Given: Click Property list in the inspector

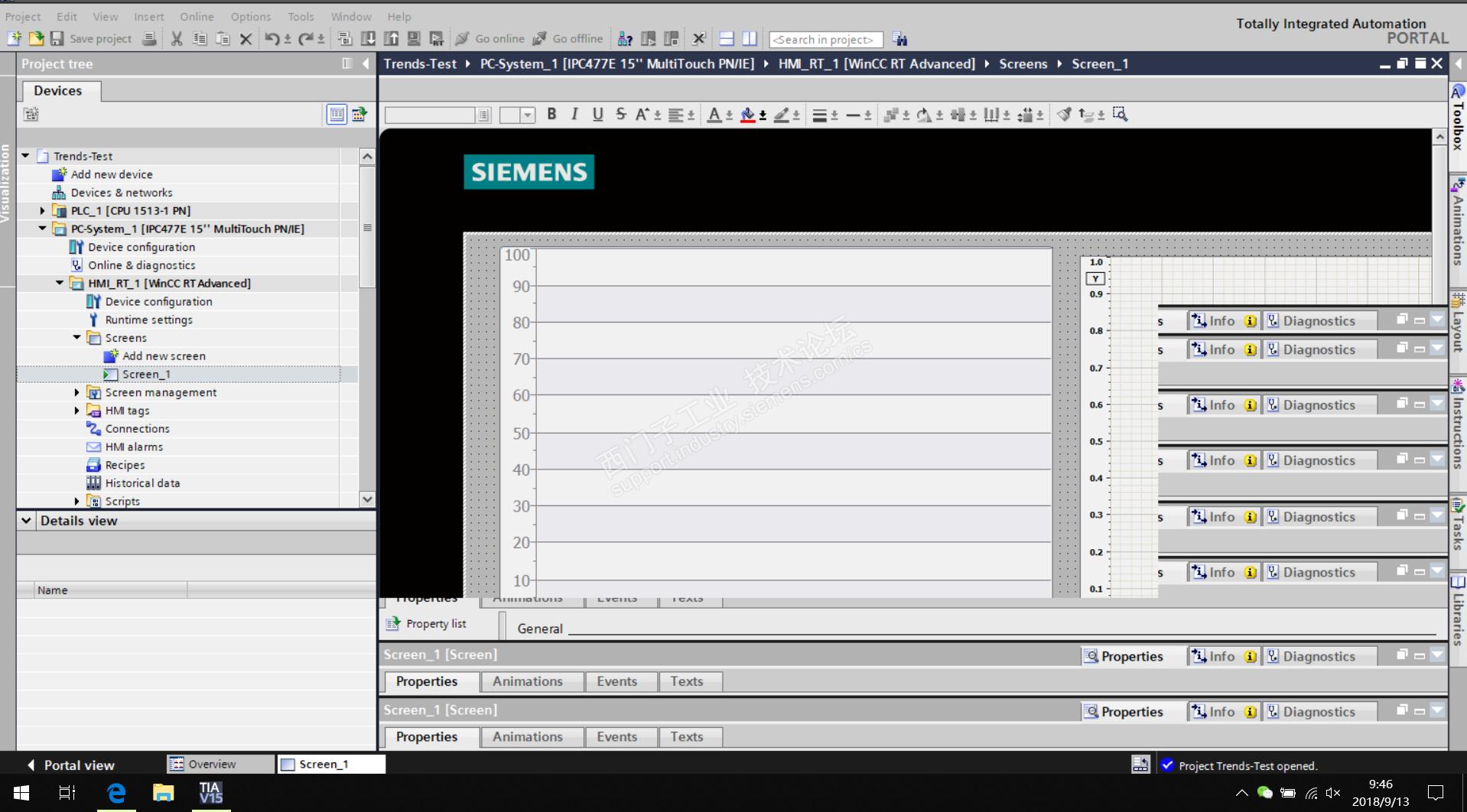Looking at the screenshot, I should point(427,624).
